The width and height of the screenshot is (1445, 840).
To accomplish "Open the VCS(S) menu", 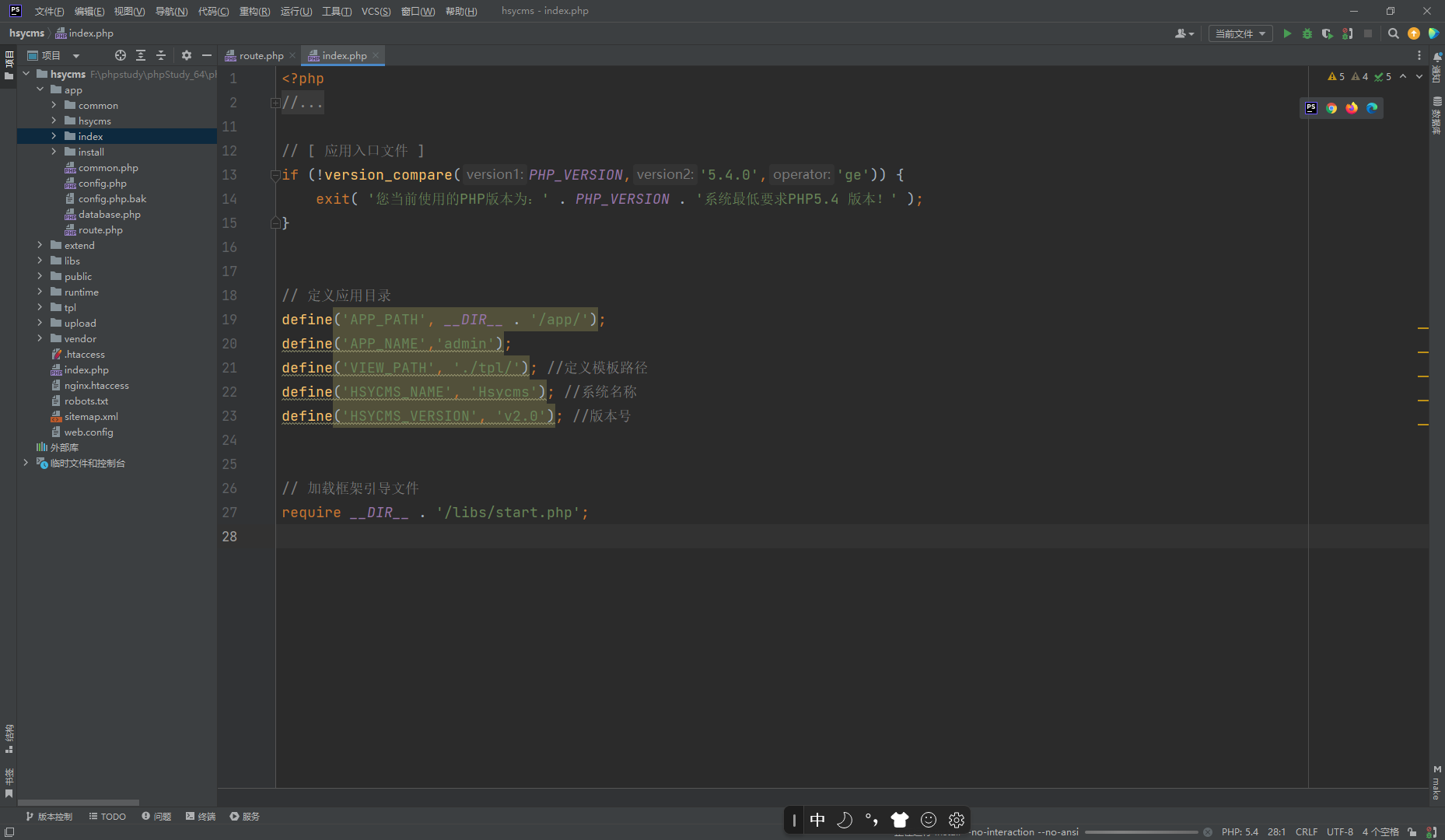I will 376,11.
